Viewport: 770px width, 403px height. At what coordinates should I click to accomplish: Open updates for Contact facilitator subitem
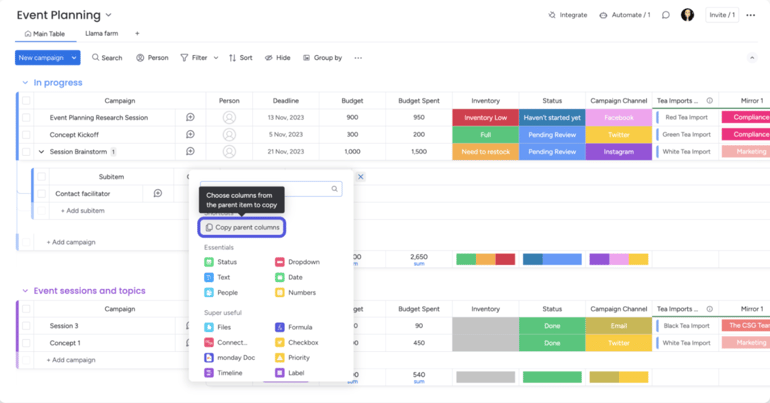(x=158, y=193)
